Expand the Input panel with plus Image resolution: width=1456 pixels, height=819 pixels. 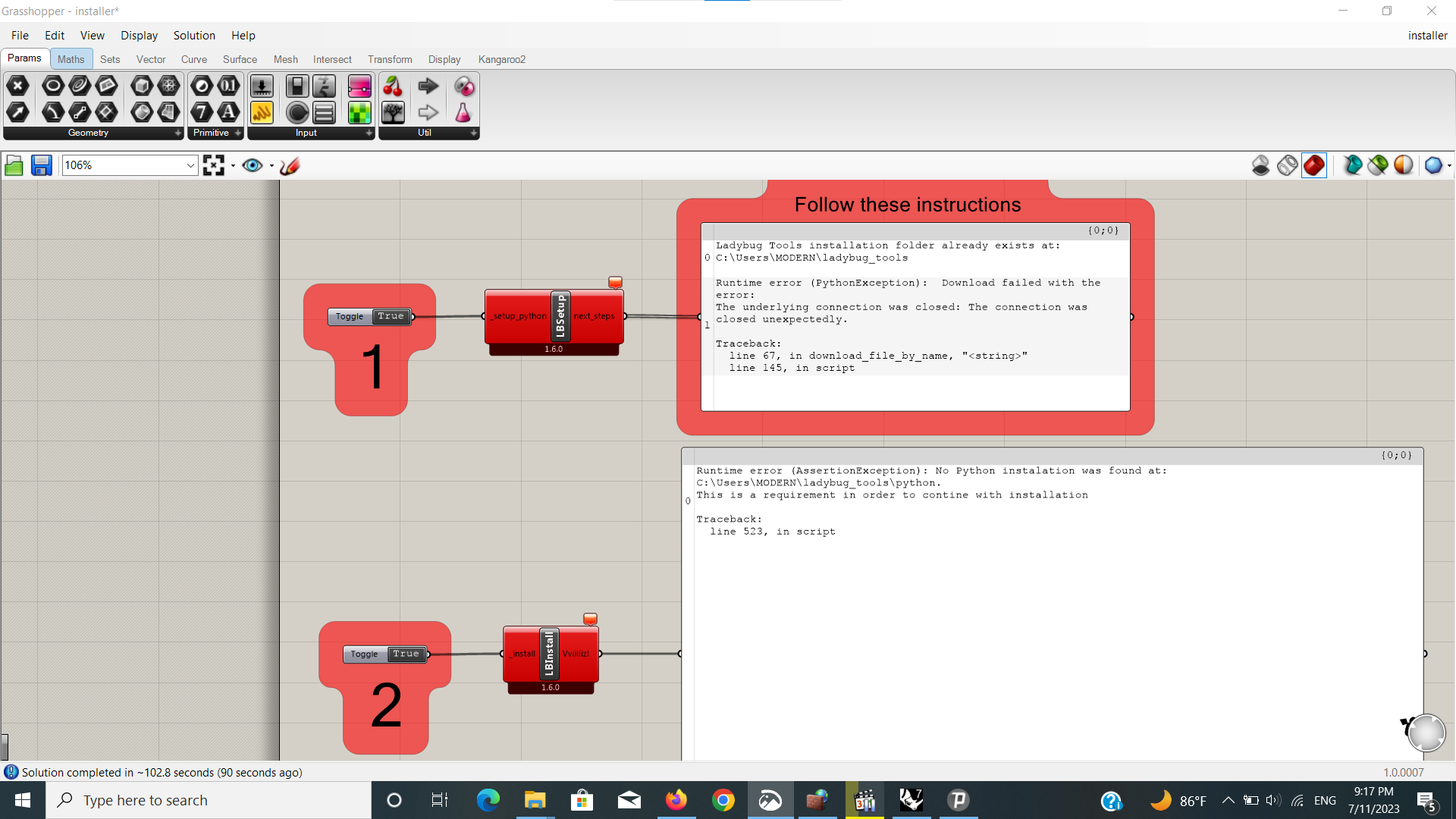coord(369,133)
